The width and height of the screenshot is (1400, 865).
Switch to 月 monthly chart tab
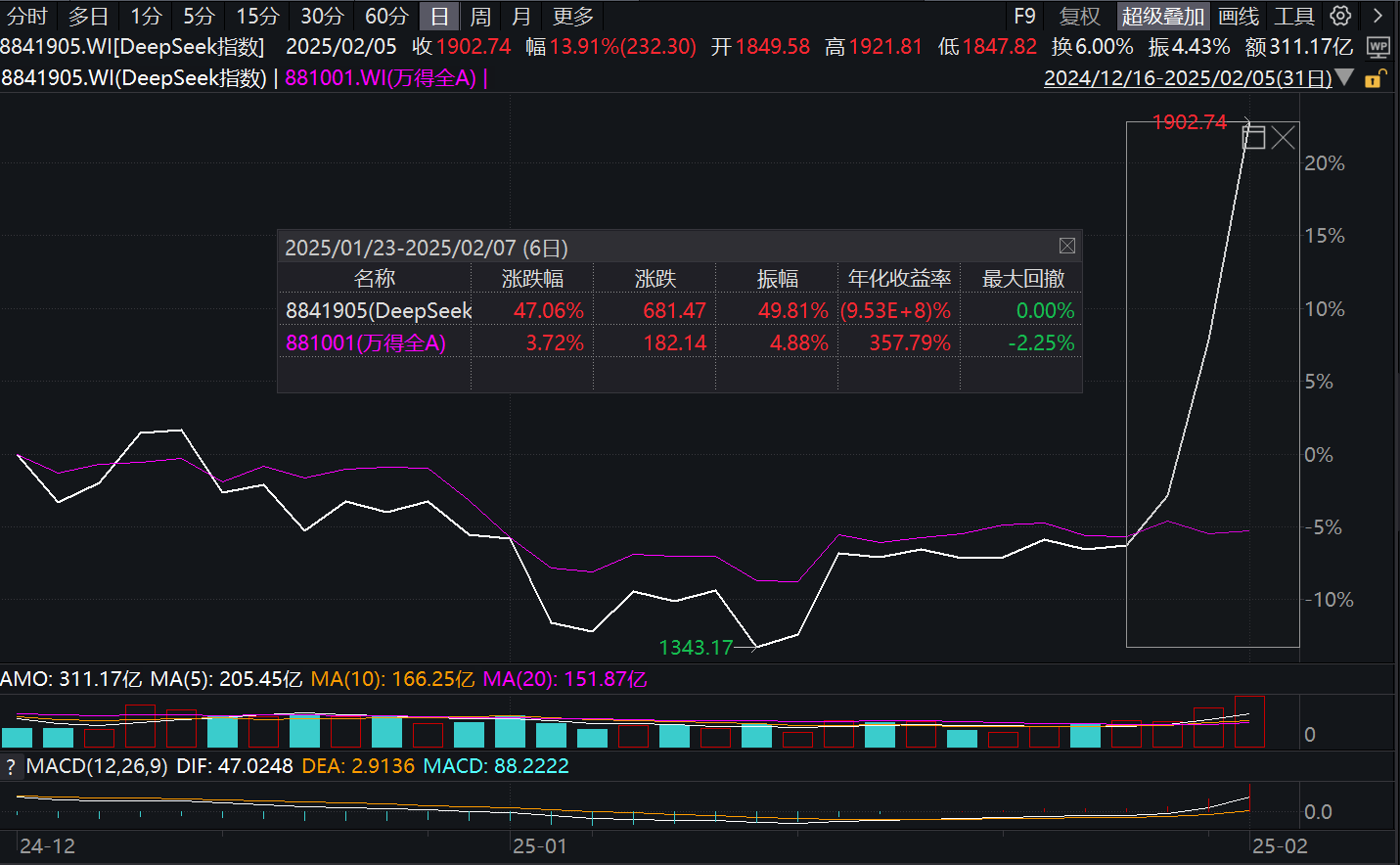tap(519, 15)
